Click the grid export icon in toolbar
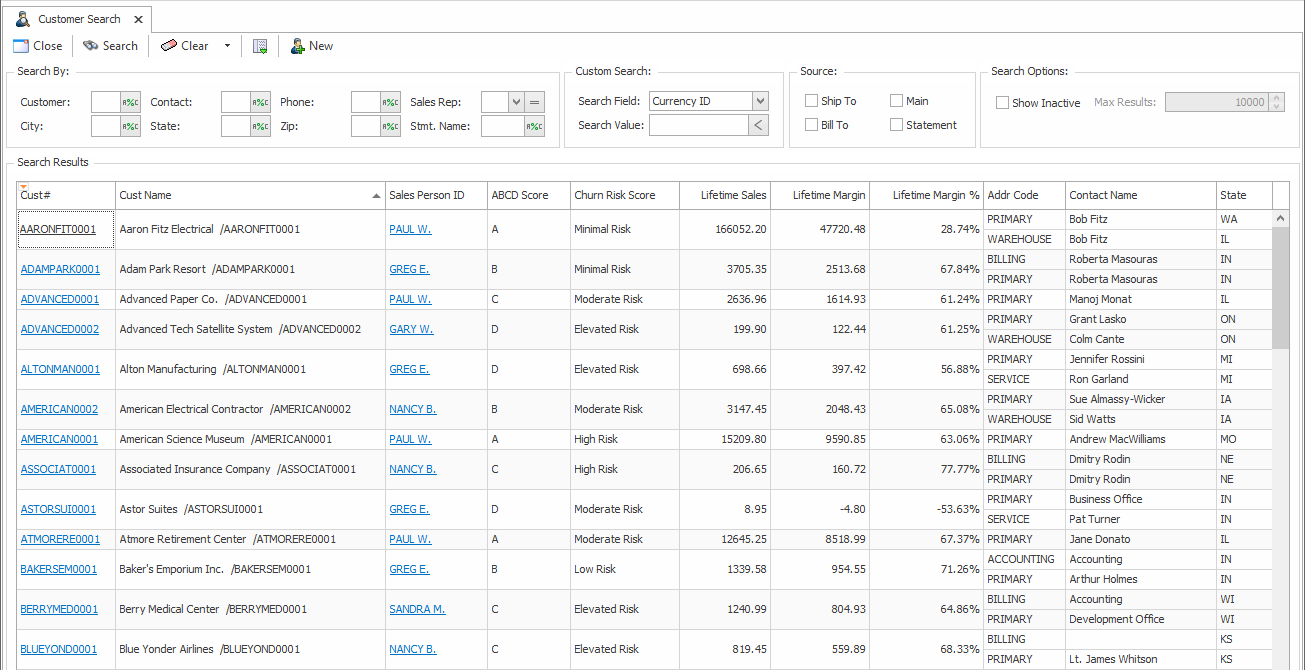The height and width of the screenshot is (670, 1305). point(260,46)
